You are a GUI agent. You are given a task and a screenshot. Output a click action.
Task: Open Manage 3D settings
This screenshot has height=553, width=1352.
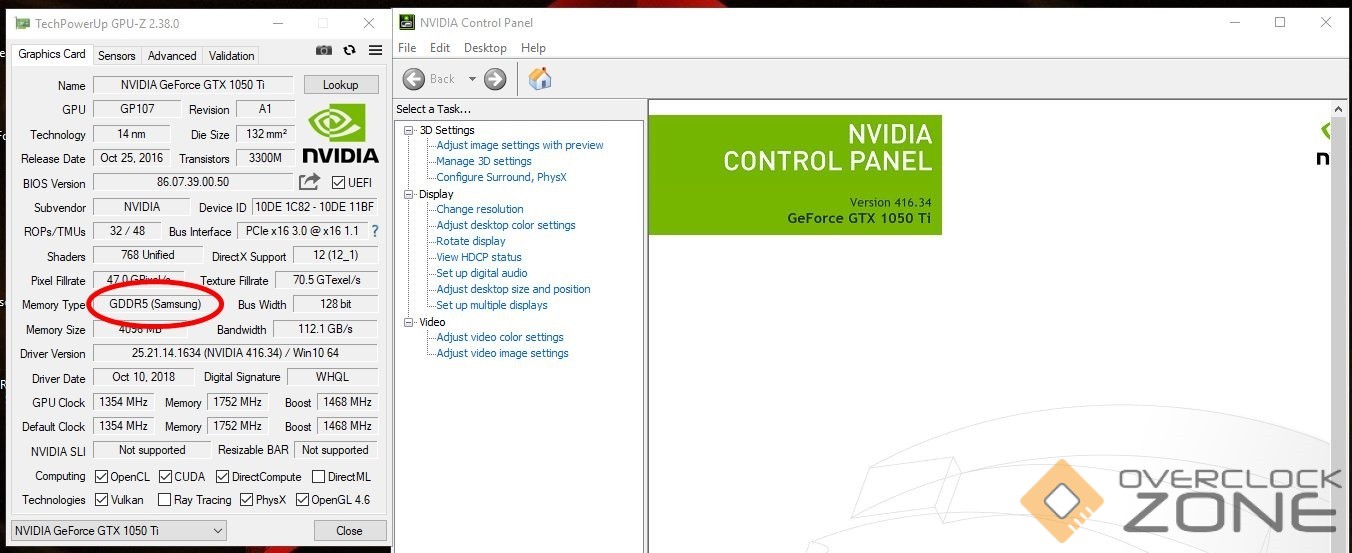pyautogui.click(x=484, y=161)
